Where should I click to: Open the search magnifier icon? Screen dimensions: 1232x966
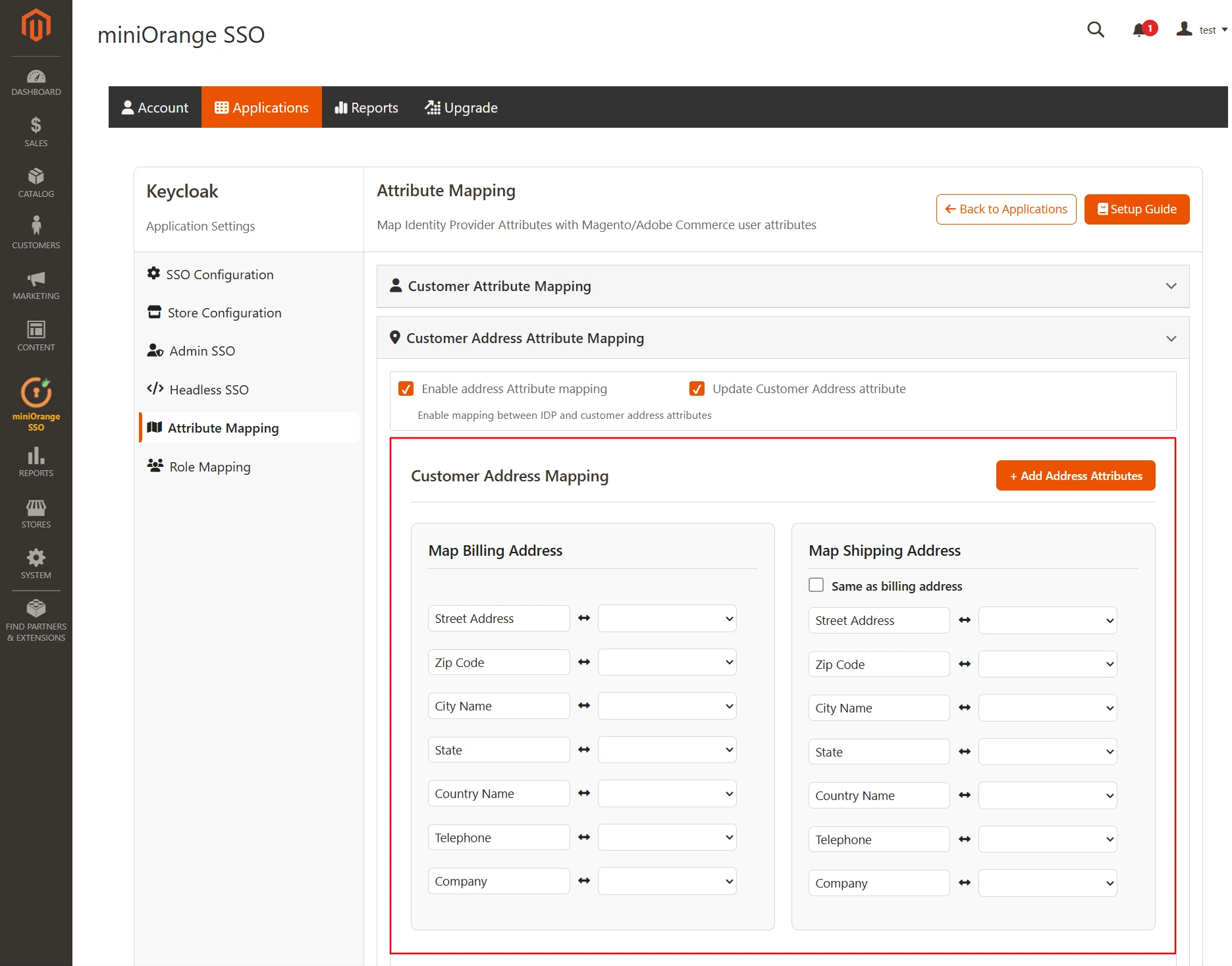click(1095, 30)
